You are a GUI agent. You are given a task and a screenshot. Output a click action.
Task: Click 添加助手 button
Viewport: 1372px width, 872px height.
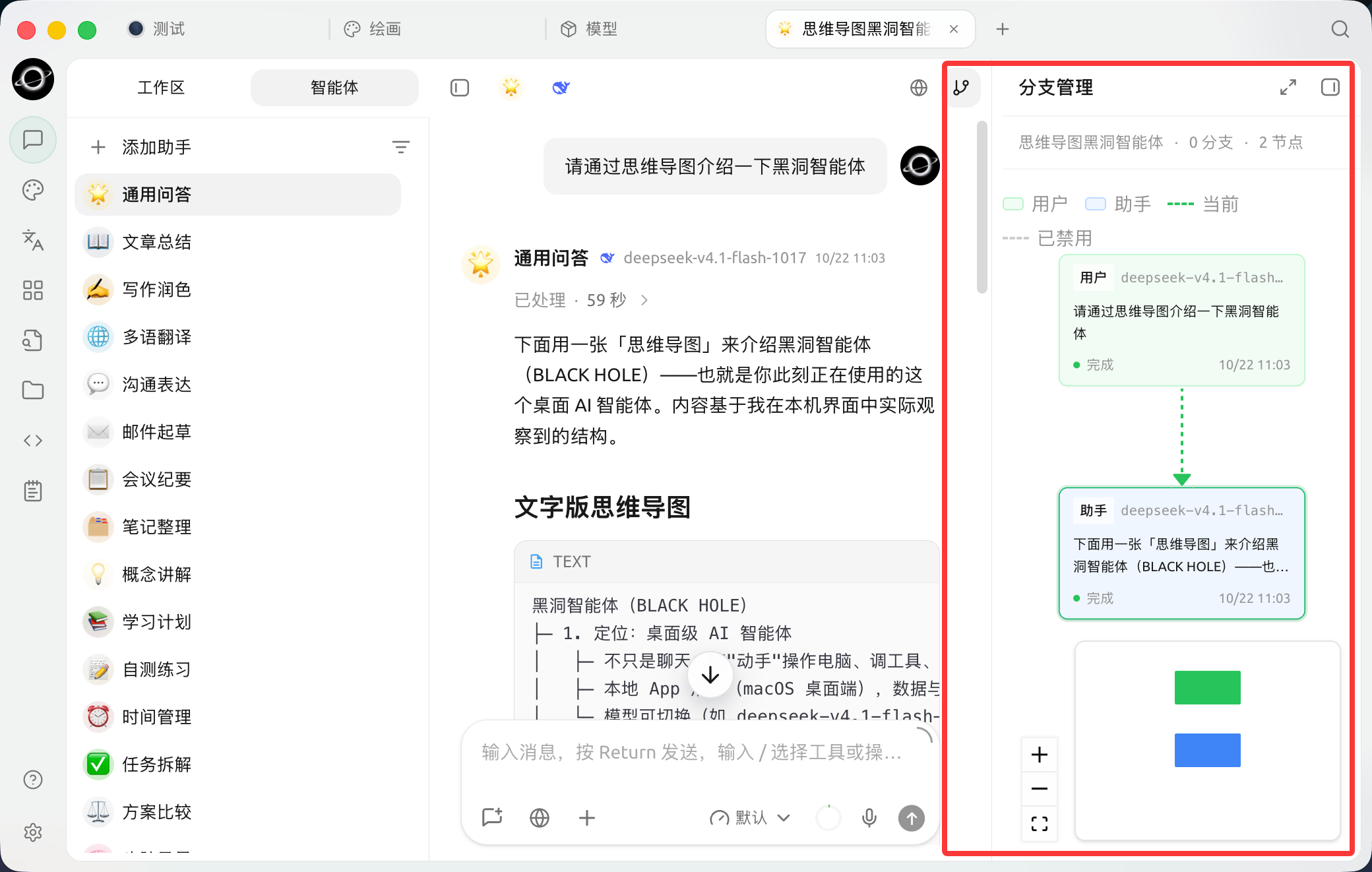pyautogui.click(x=141, y=147)
